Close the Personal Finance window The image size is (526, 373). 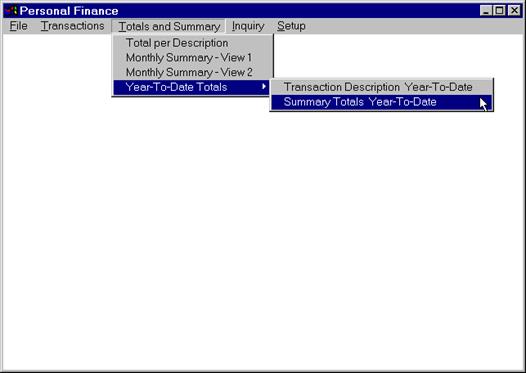(x=514, y=10)
